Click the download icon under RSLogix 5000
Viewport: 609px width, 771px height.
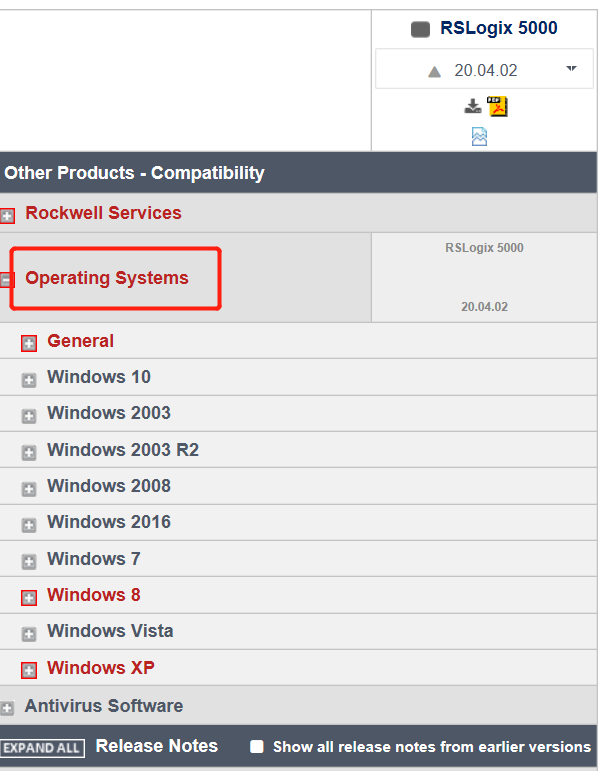click(x=473, y=106)
